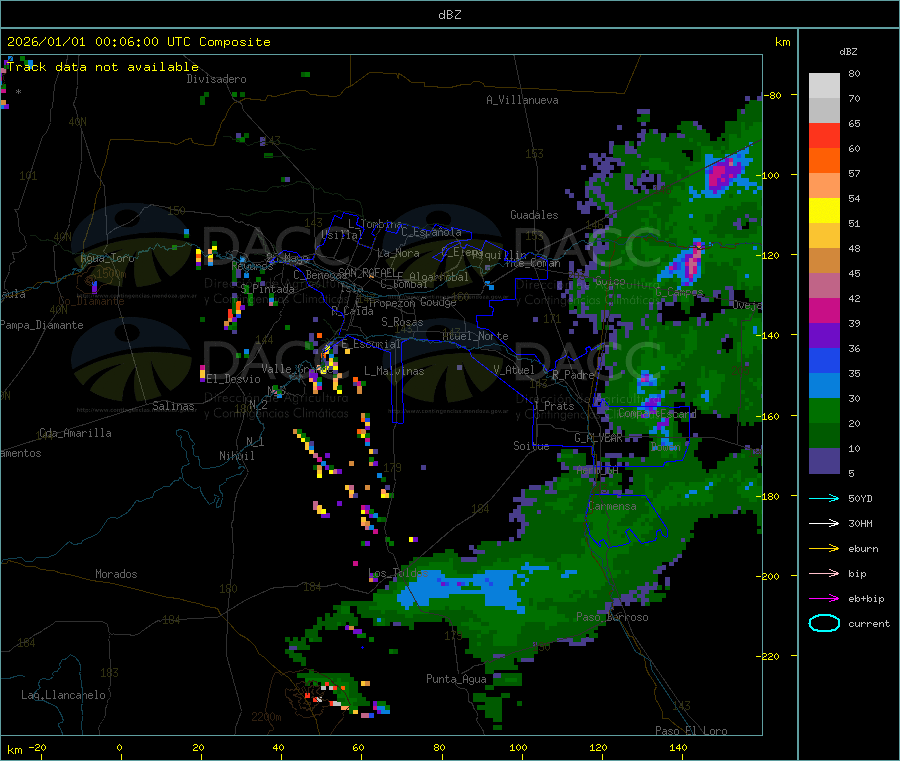Click the '2026/01/01 00:06:00 UTC Composite' timestamp
This screenshot has height=761, width=900.
pos(138,42)
